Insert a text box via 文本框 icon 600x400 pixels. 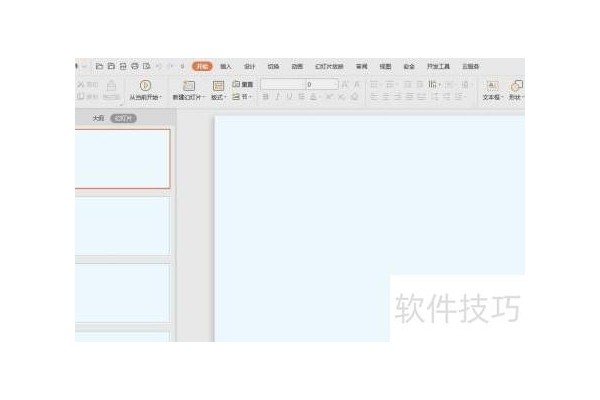coord(492,85)
